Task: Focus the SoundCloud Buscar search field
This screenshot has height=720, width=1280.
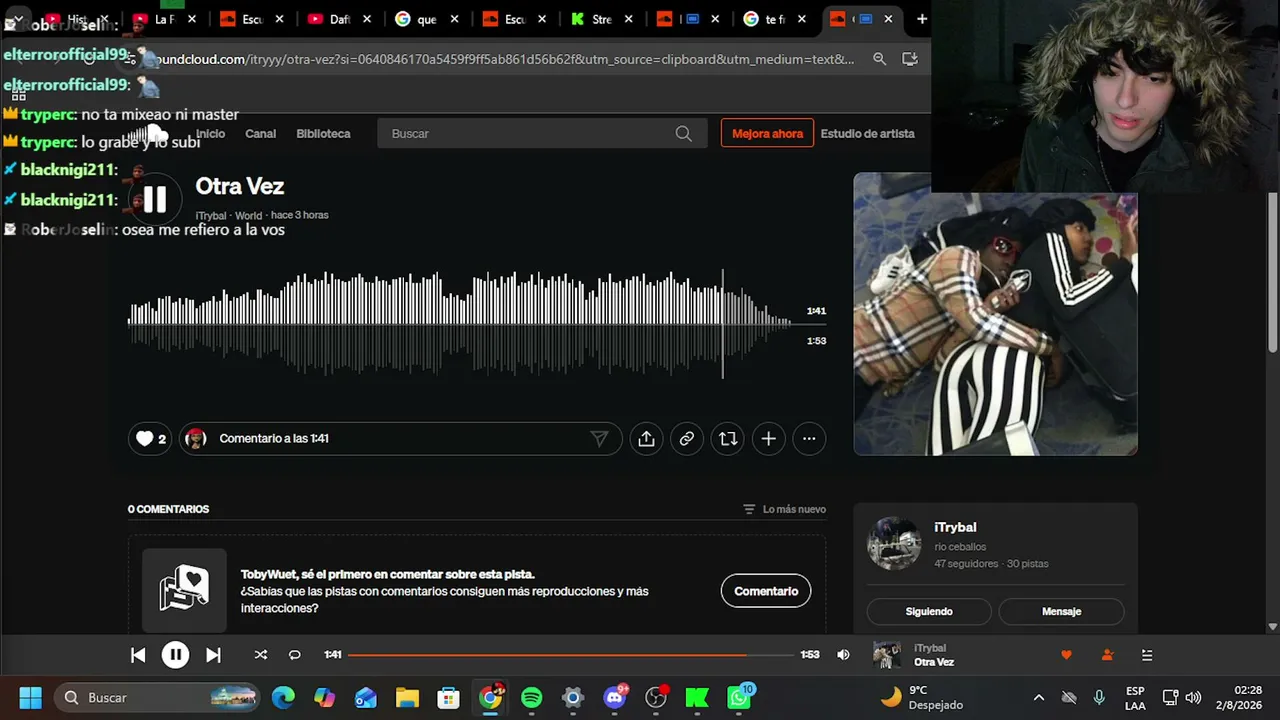Action: 540,133
